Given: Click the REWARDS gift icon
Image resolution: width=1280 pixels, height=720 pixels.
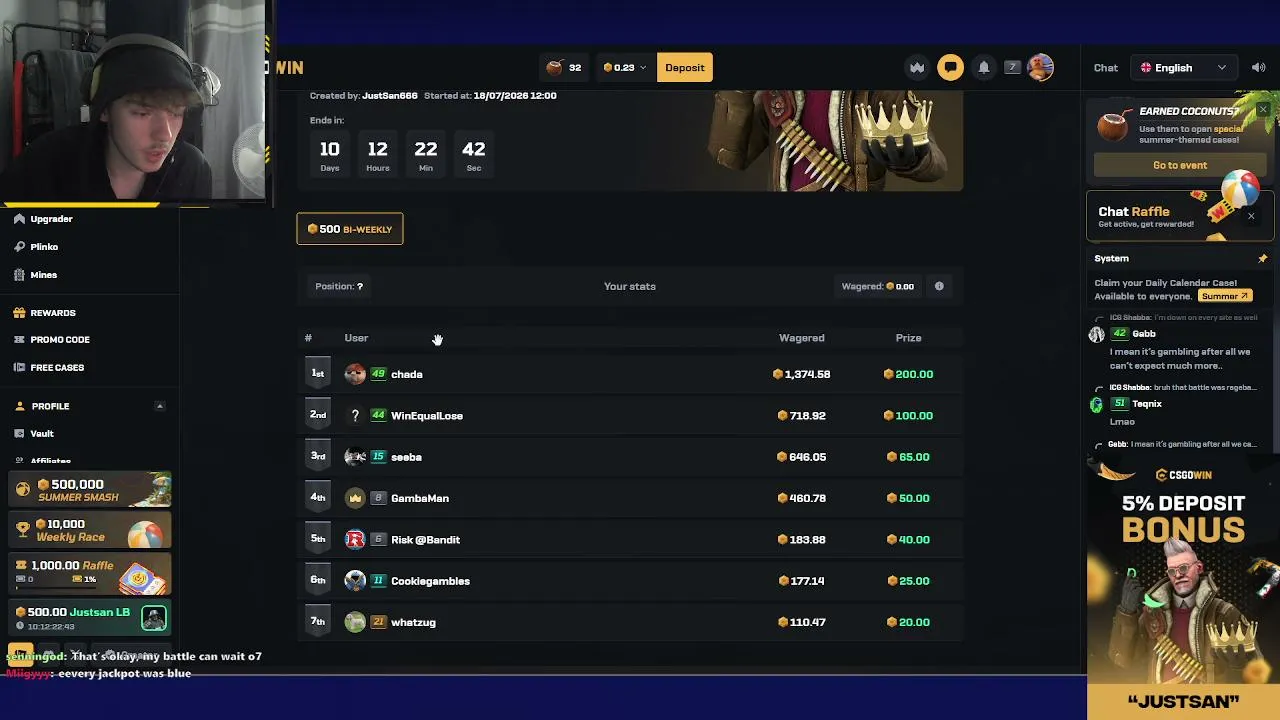Looking at the screenshot, I should 19,313.
